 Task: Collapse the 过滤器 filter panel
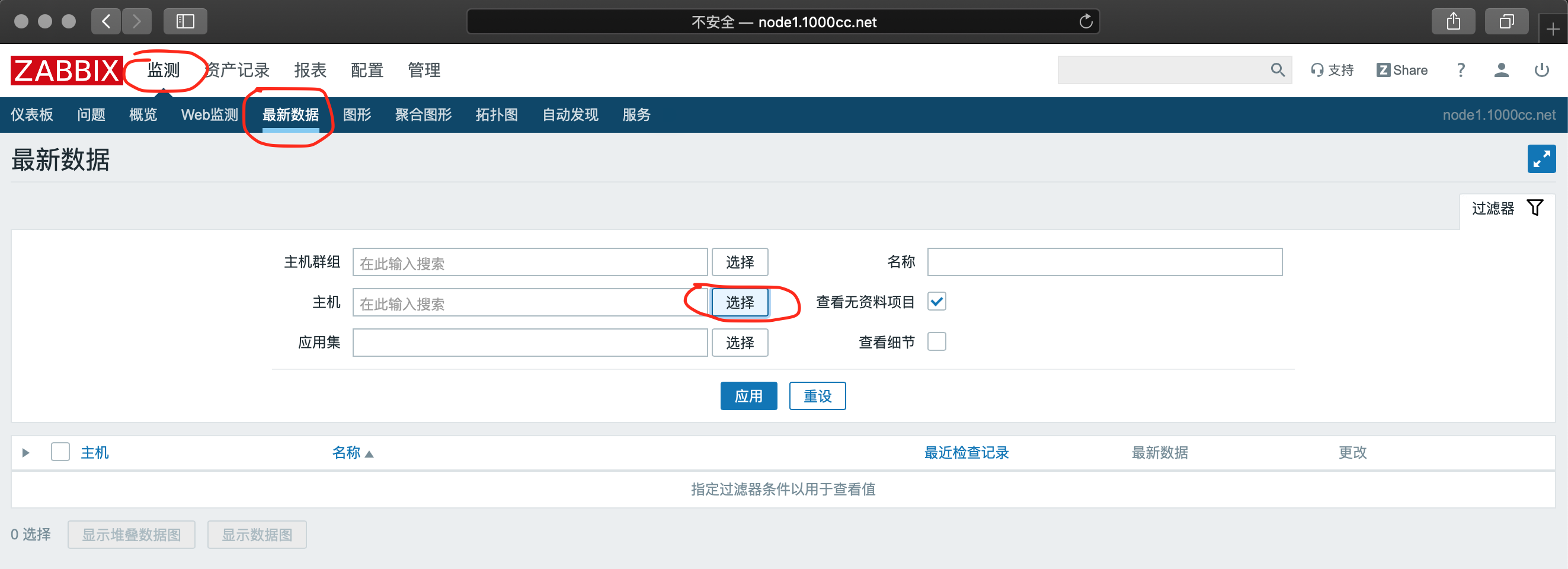point(1506,209)
